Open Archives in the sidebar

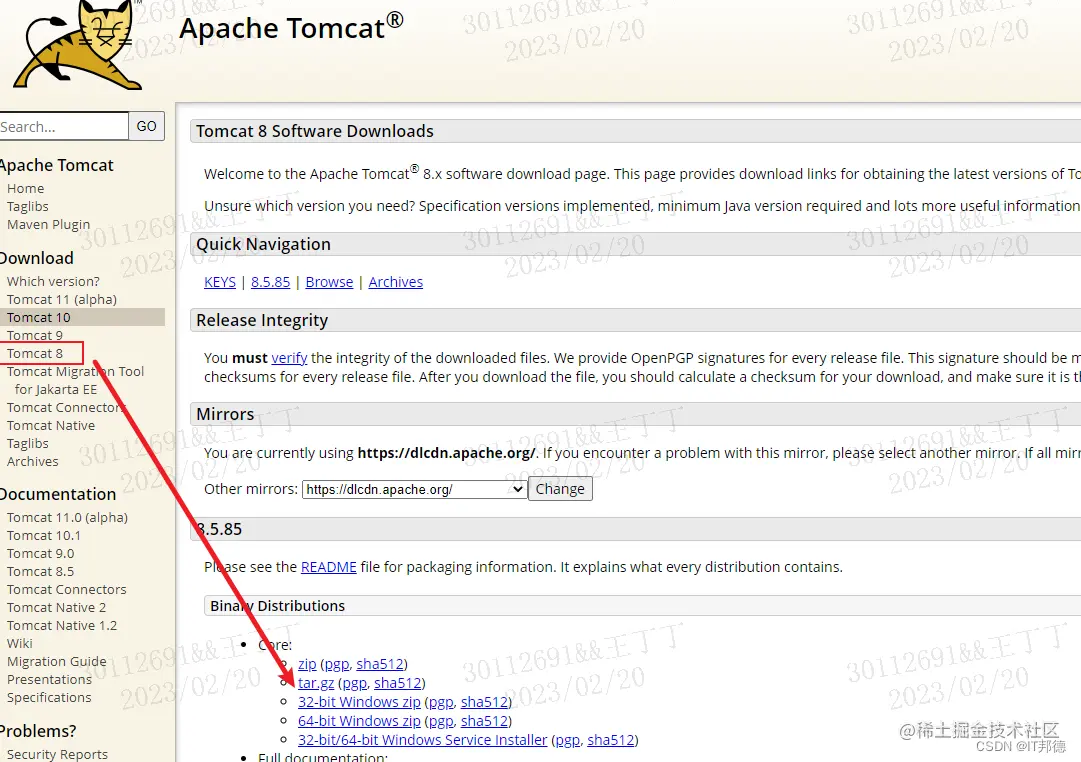tap(32, 461)
